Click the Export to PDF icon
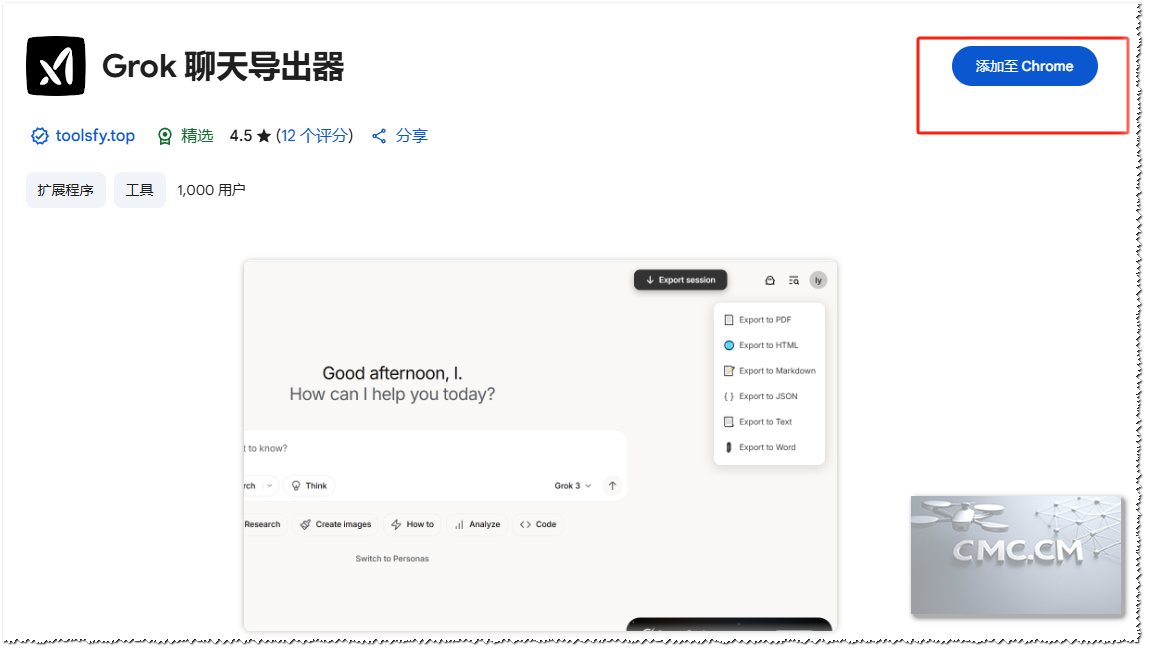The width and height of the screenshot is (1151, 653). click(x=729, y=320)
